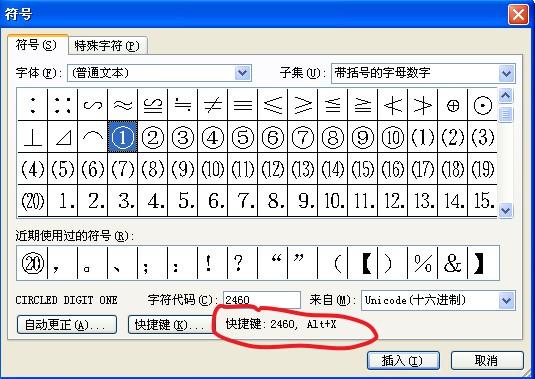Choose the right triangle ⊿ symbol

coord(63,137)
